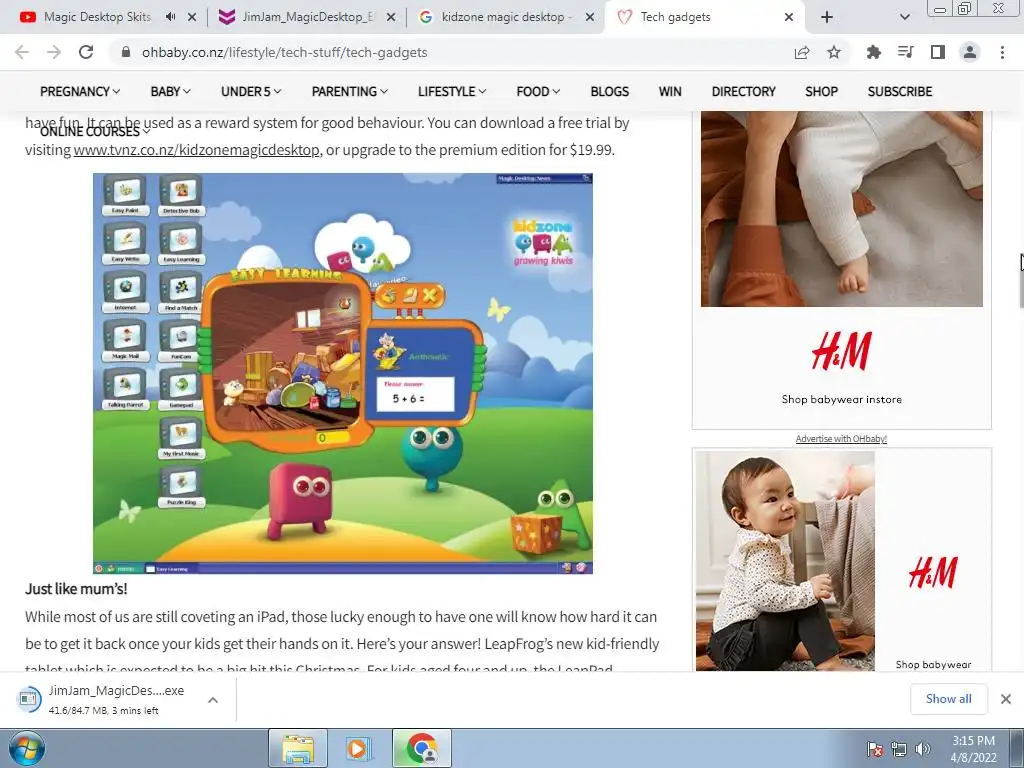Click the taskbar clock showing 3:15 PM

coord(973,749)
